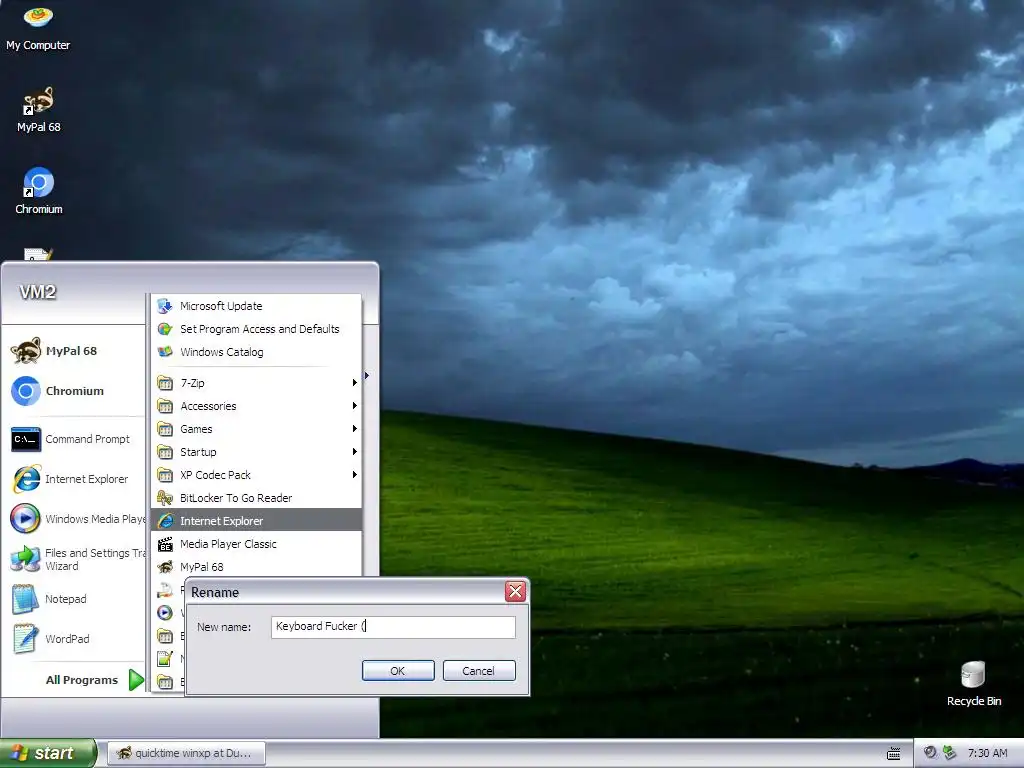
Task: Click the Start button
Action: coord(48,753)
